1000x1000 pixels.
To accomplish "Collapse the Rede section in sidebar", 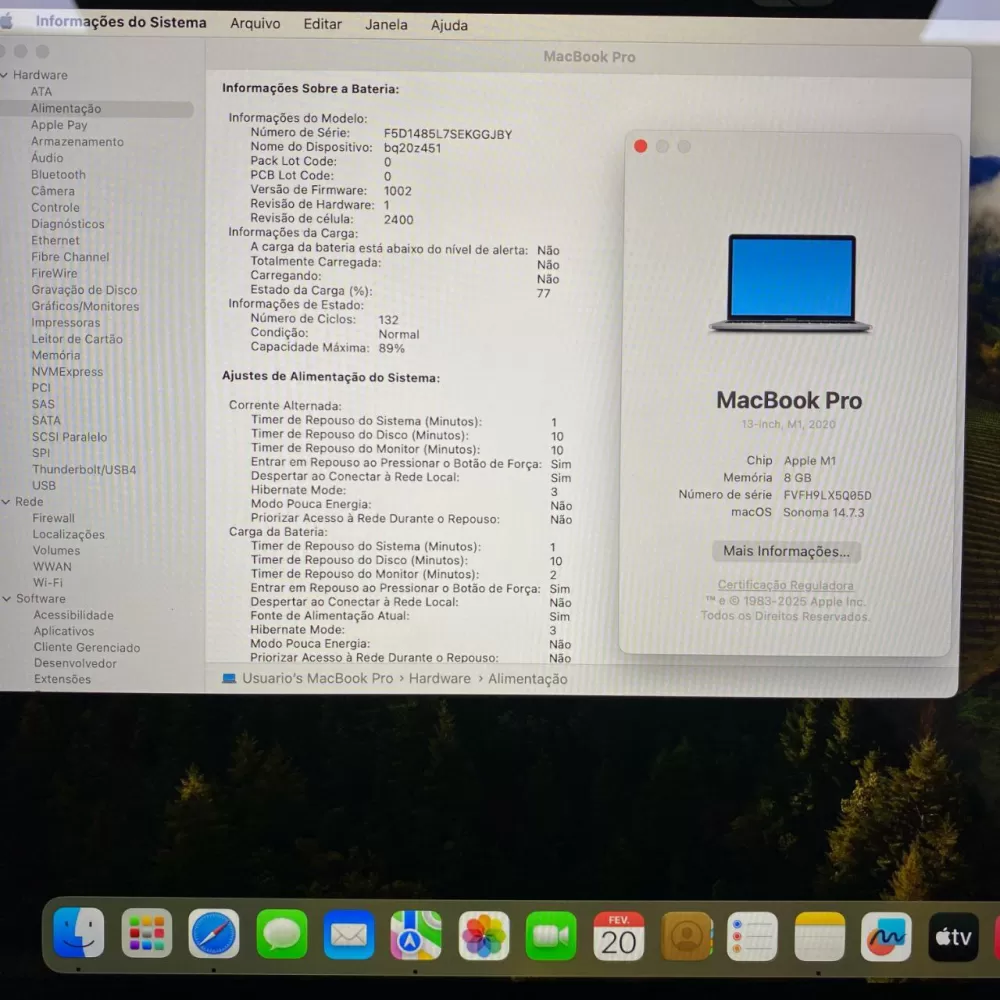I will [x=6, y=502].
